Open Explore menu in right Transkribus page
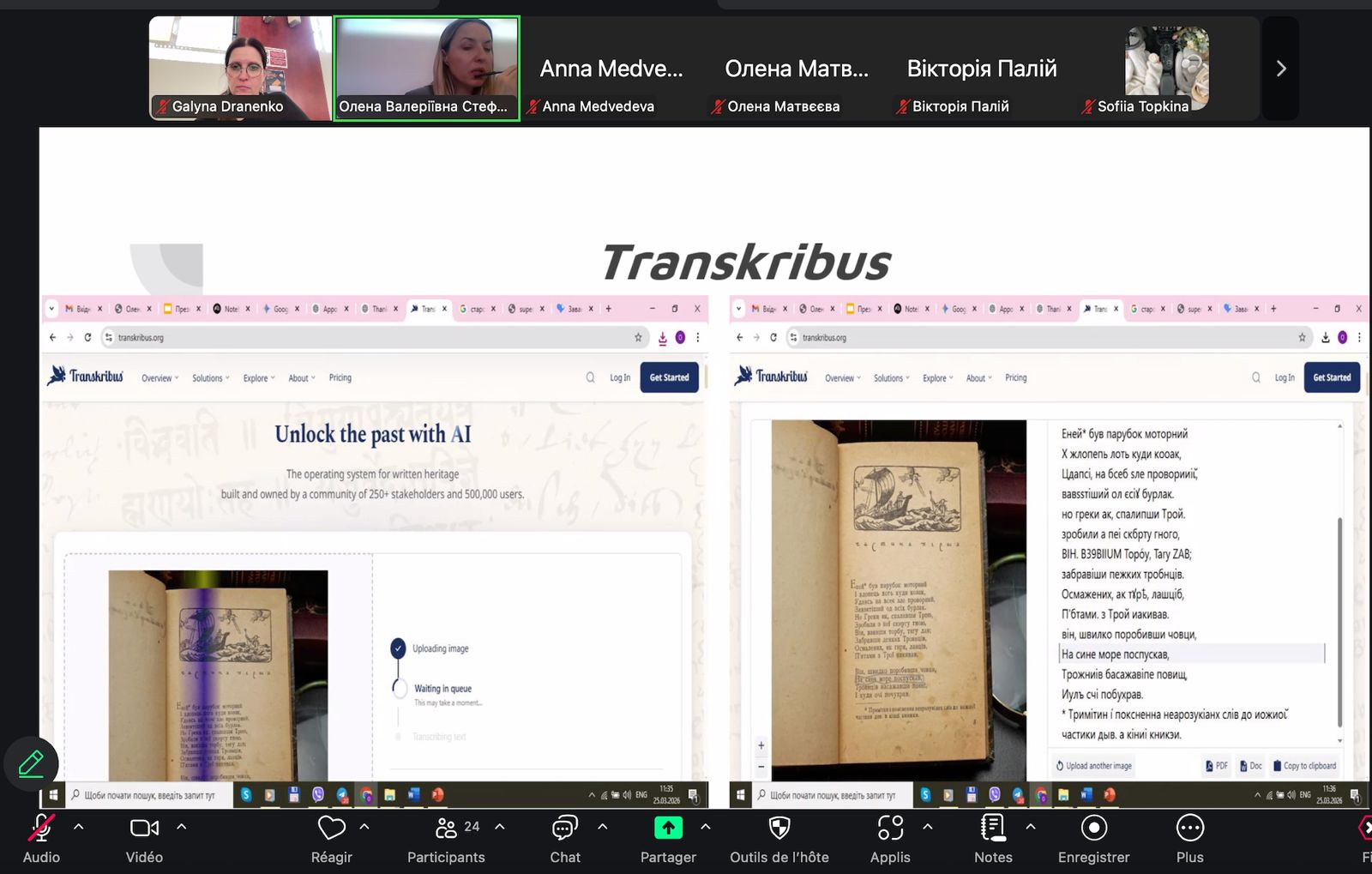Screen dimensions: 1372x874 938,378
